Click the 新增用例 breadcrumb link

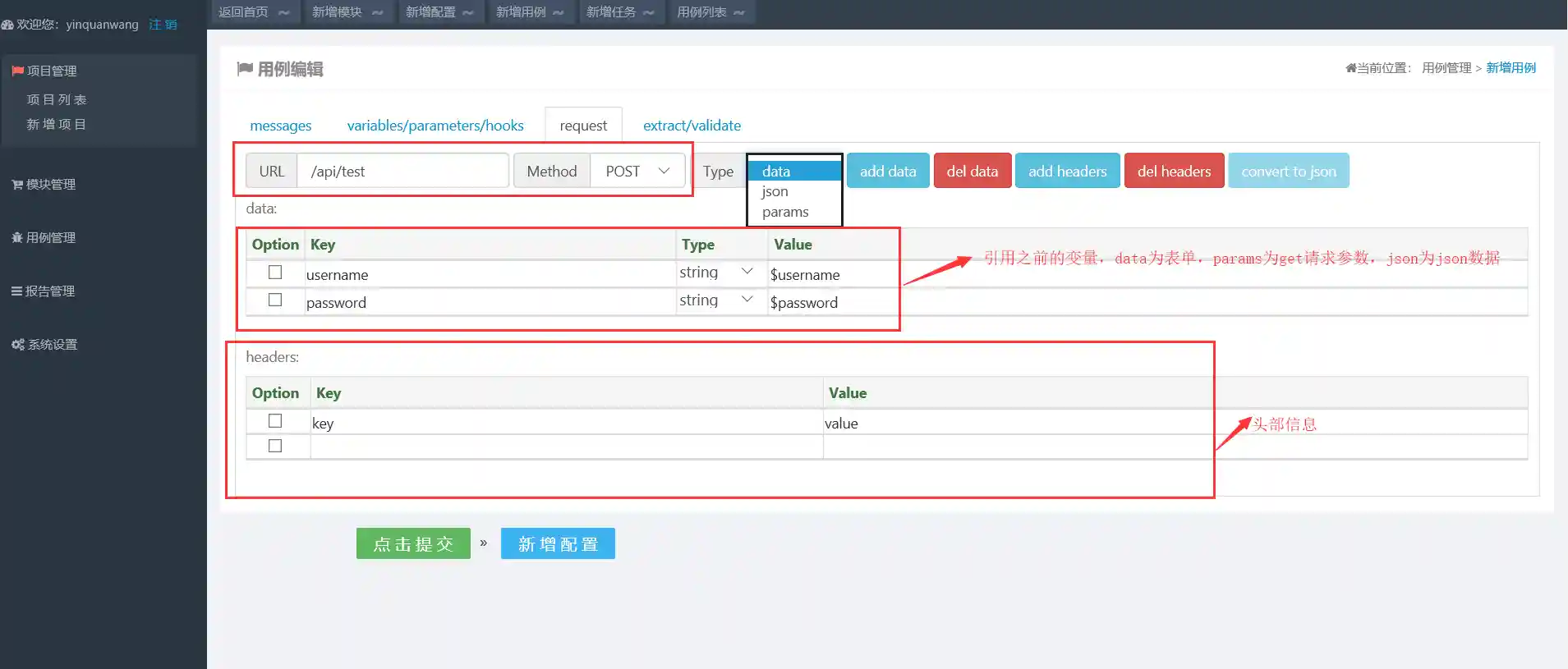click(x=1511, y=68)
